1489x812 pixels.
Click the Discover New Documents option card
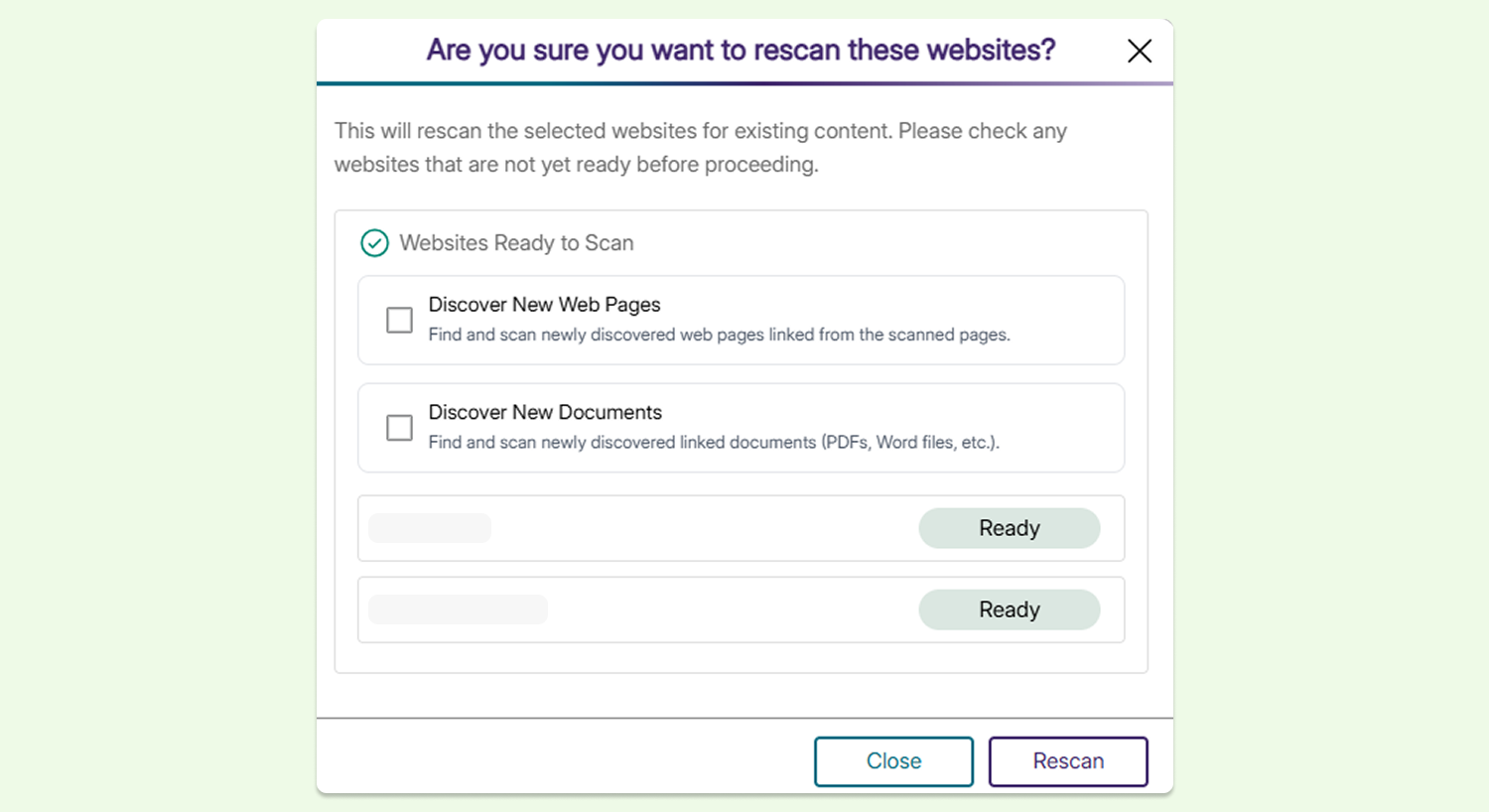tap(741, 428)
